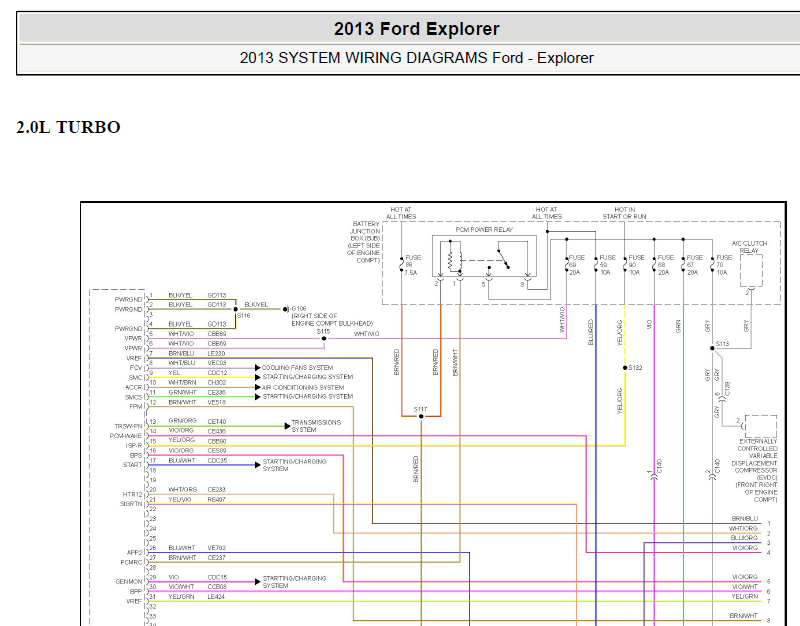
Task: Click the "SMCS" pin label
Action: tap(134, 397)
